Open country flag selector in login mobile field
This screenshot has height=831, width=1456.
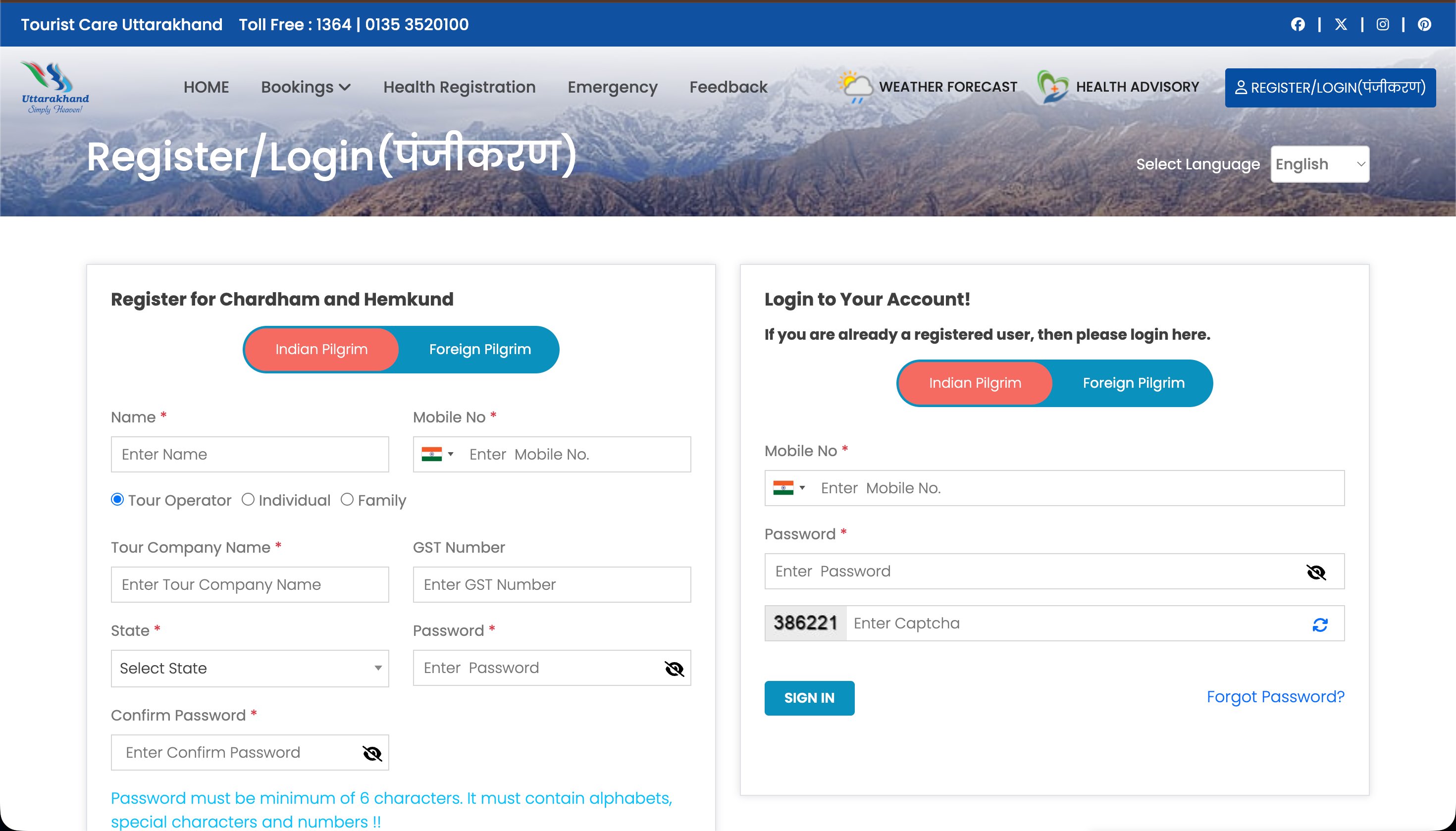pyautogui.click(x=789, y=488)
